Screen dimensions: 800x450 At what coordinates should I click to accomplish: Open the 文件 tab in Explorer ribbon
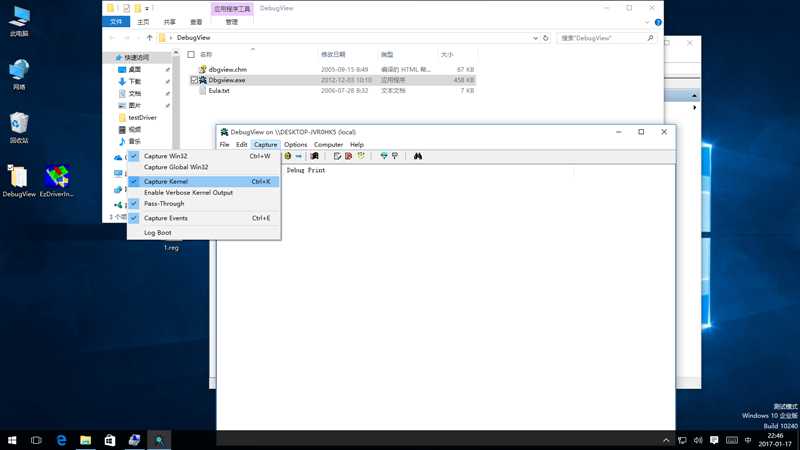[x=116, y=22]
